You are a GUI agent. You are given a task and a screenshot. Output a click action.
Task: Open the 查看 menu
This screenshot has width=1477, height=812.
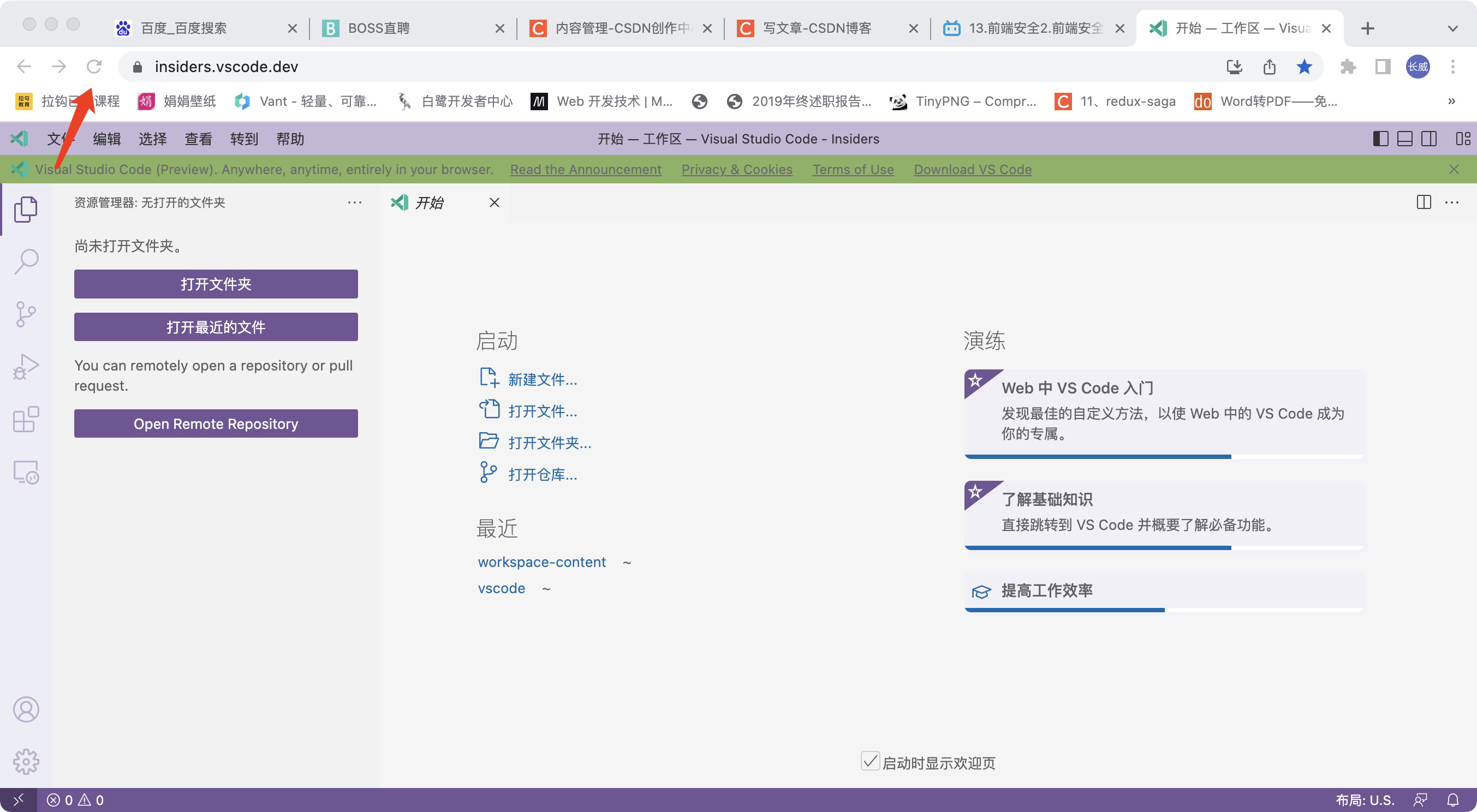198,139
